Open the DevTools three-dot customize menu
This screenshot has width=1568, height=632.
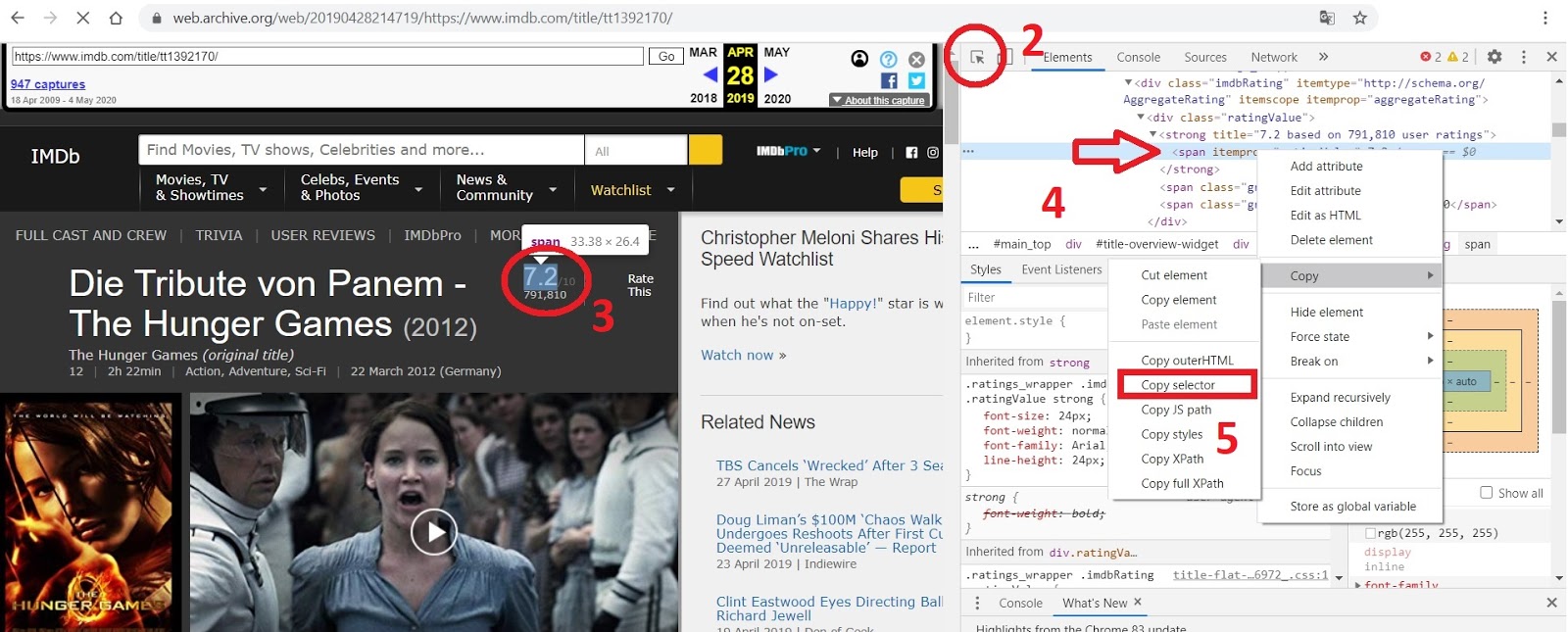(x=1524, y=57)
